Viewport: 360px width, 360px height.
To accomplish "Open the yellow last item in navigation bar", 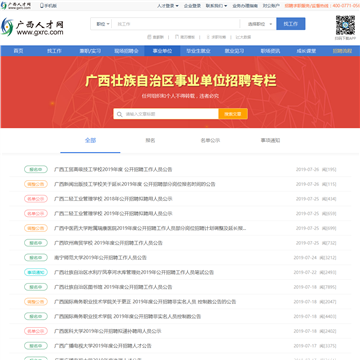I will tap(342, 51).
